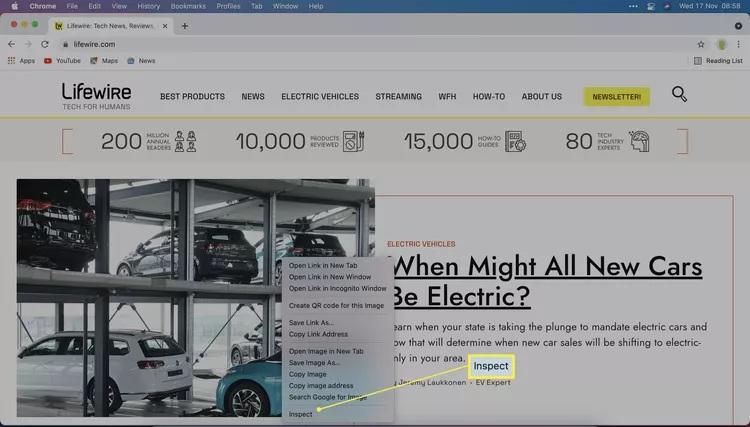Open News bookmark
Image resolution: width=750 pixels, height=427 pixels.
141,61
